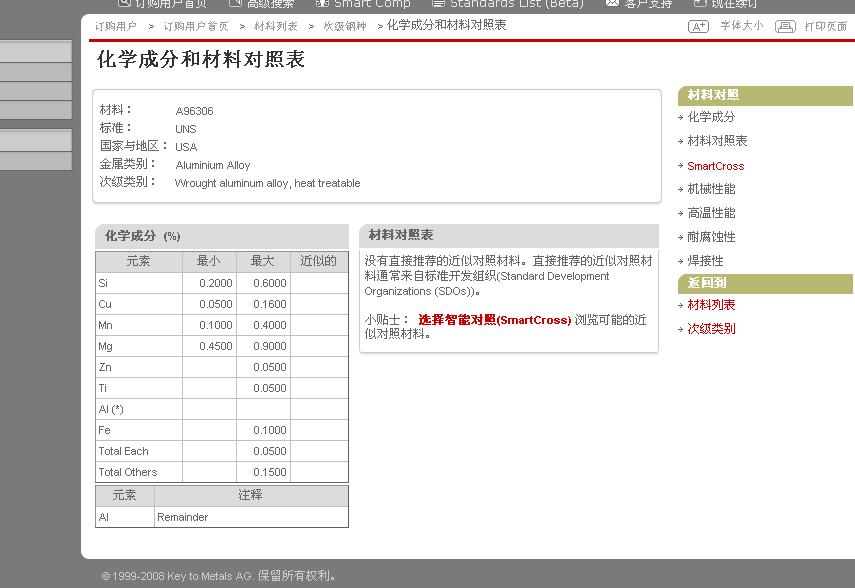The height and width of the screenshot is (588, 855).
Task: Select the Ti element cell
Action: click(x=139, y=388)
